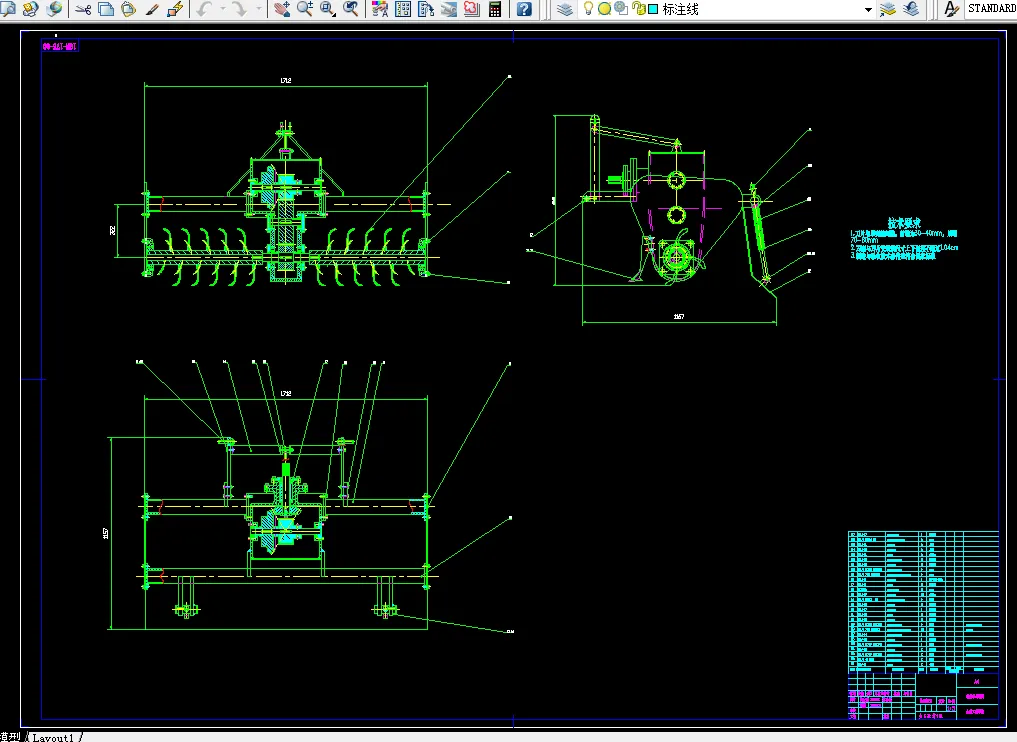This screenshot has width=1017, height=742.
Task: Open Sheet Set Manager icon
Action: pyautogui.click(x=449, y=9)
